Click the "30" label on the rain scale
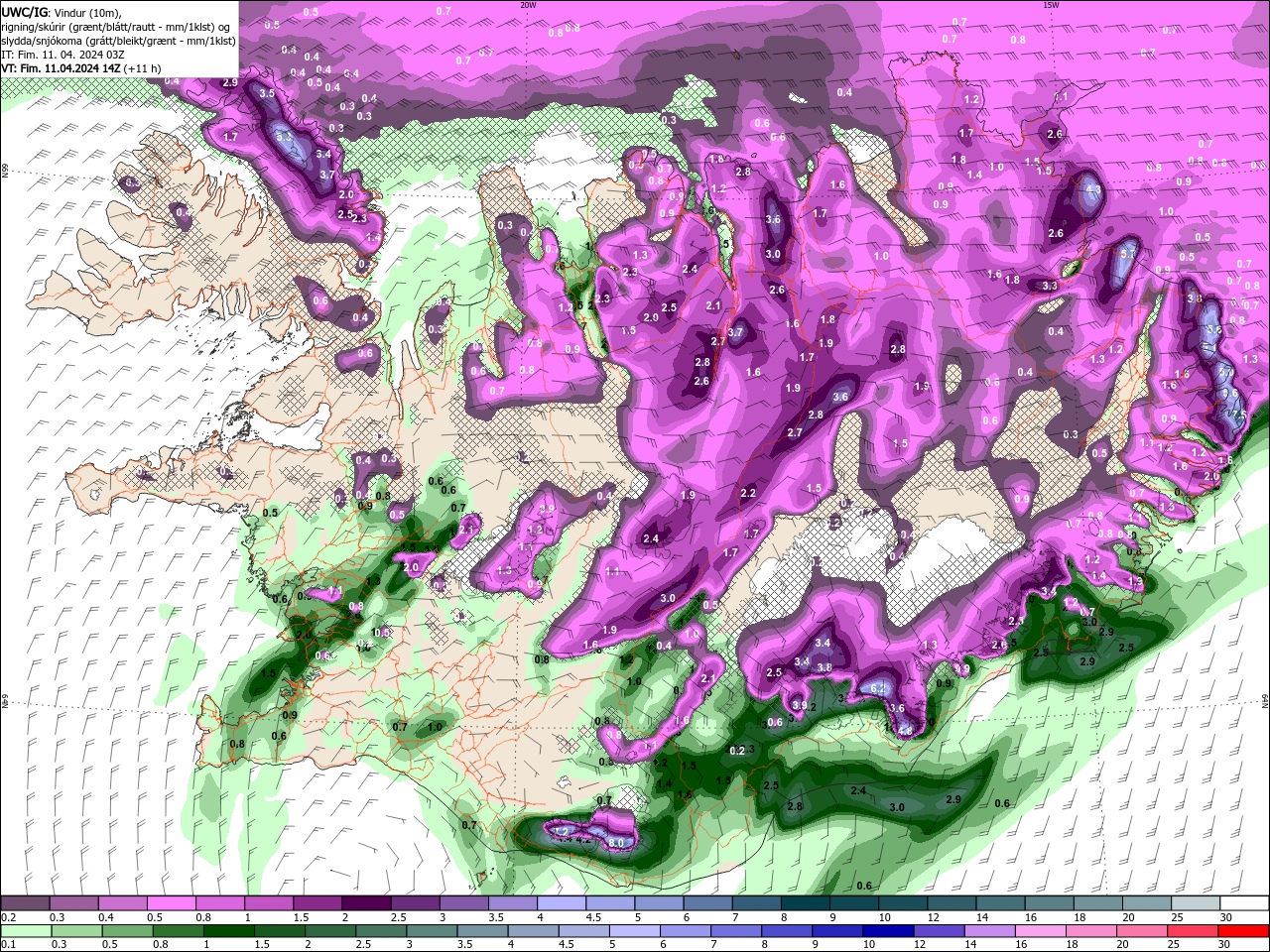Screen dimensions: 1270x952 click(1226, 945)
